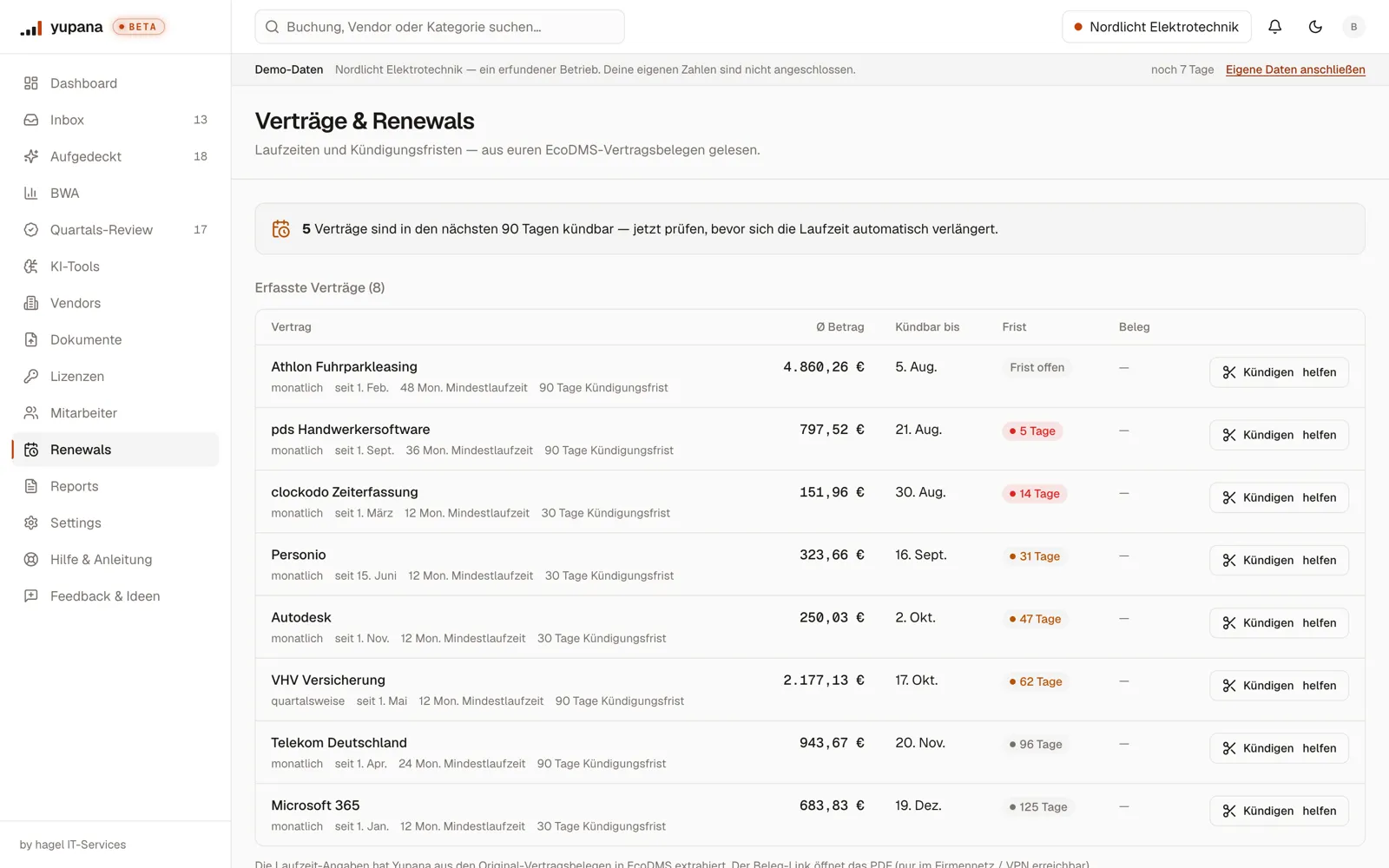Click the 31 Tage deadline badge
This screenshot has height=868, width=1389.
[1035, 556]
